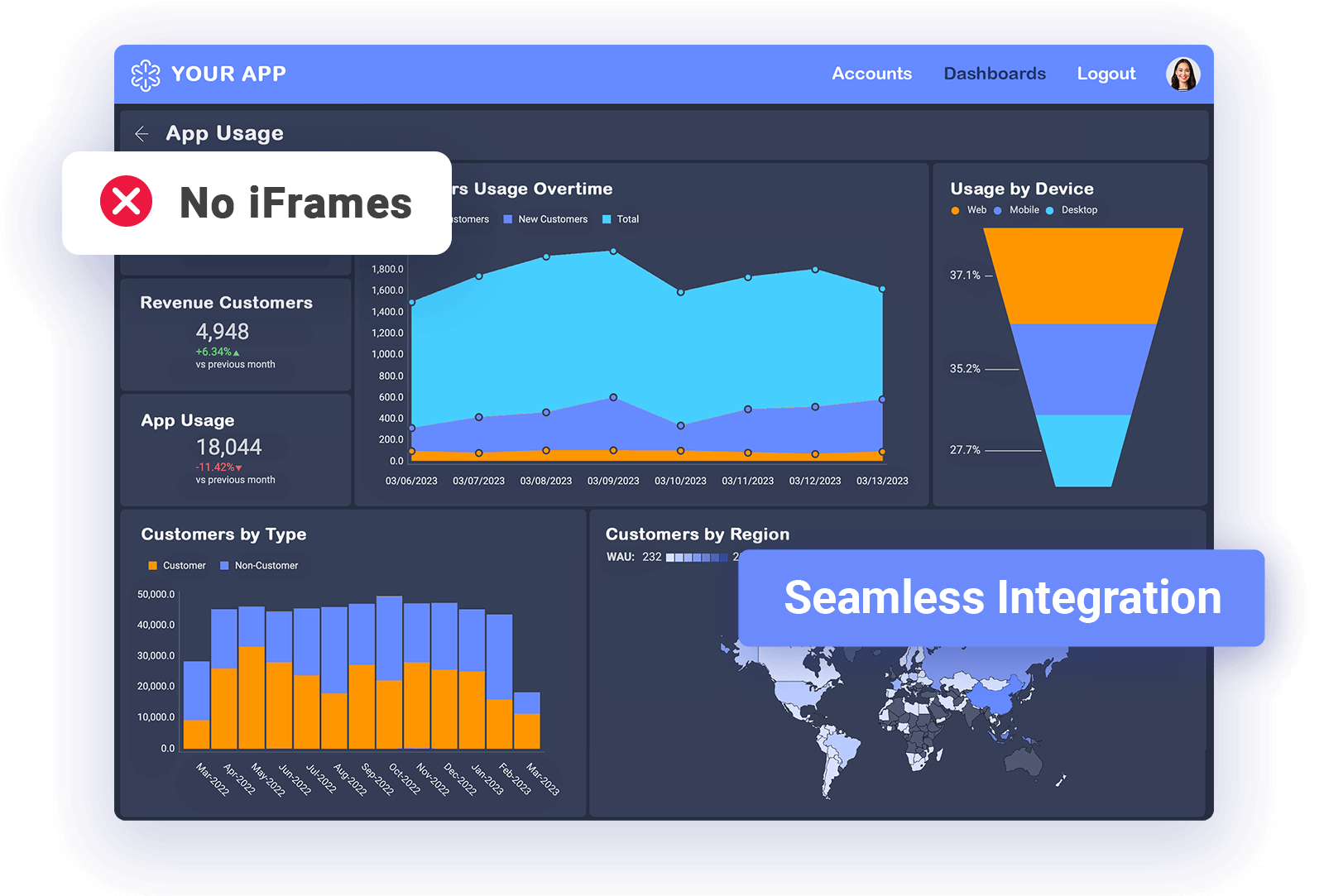Click the 03/13/2023 x-axis date label
The height and width of the screenshot is (896, 1324).
coord(882,481)
